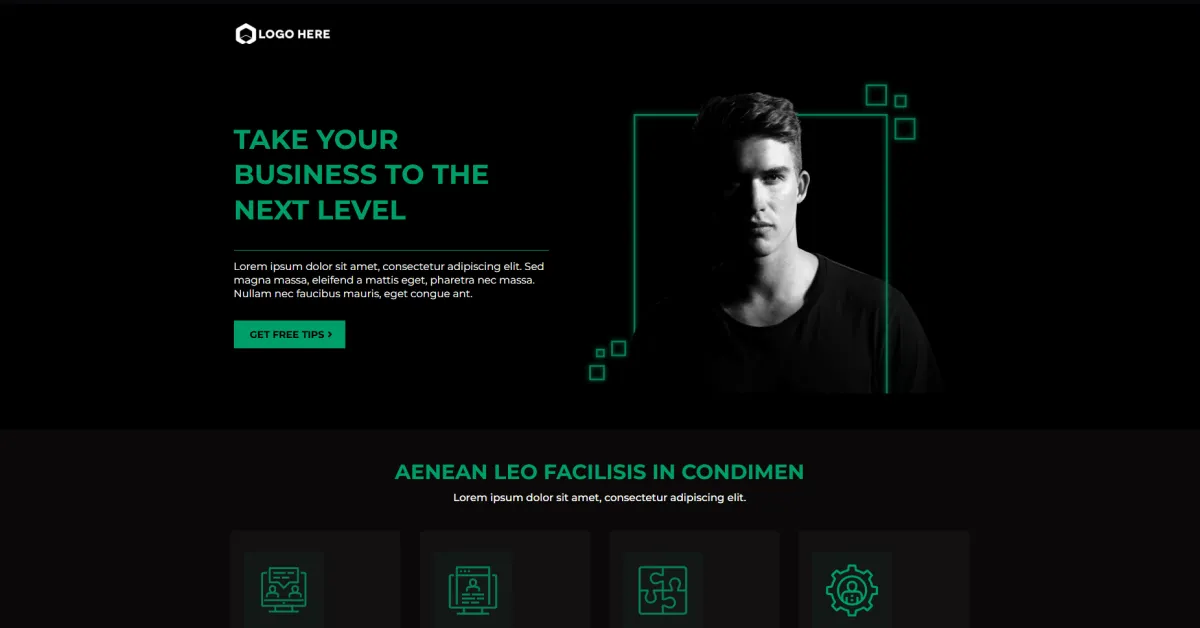
Task: Click the web profile page monitor icon
Action: (x=473, y=589)
